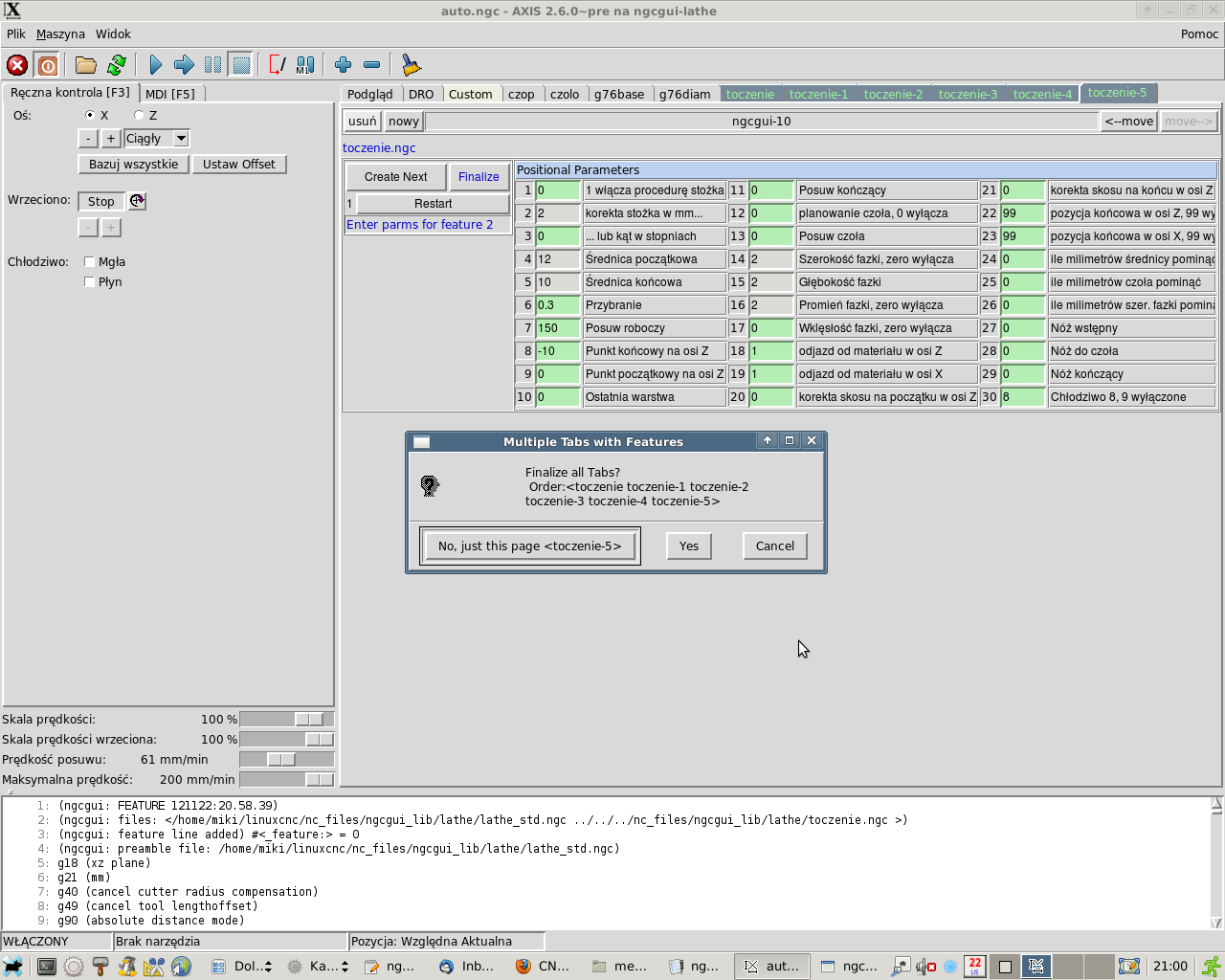Click the usuń button

[x=363, y=122]
